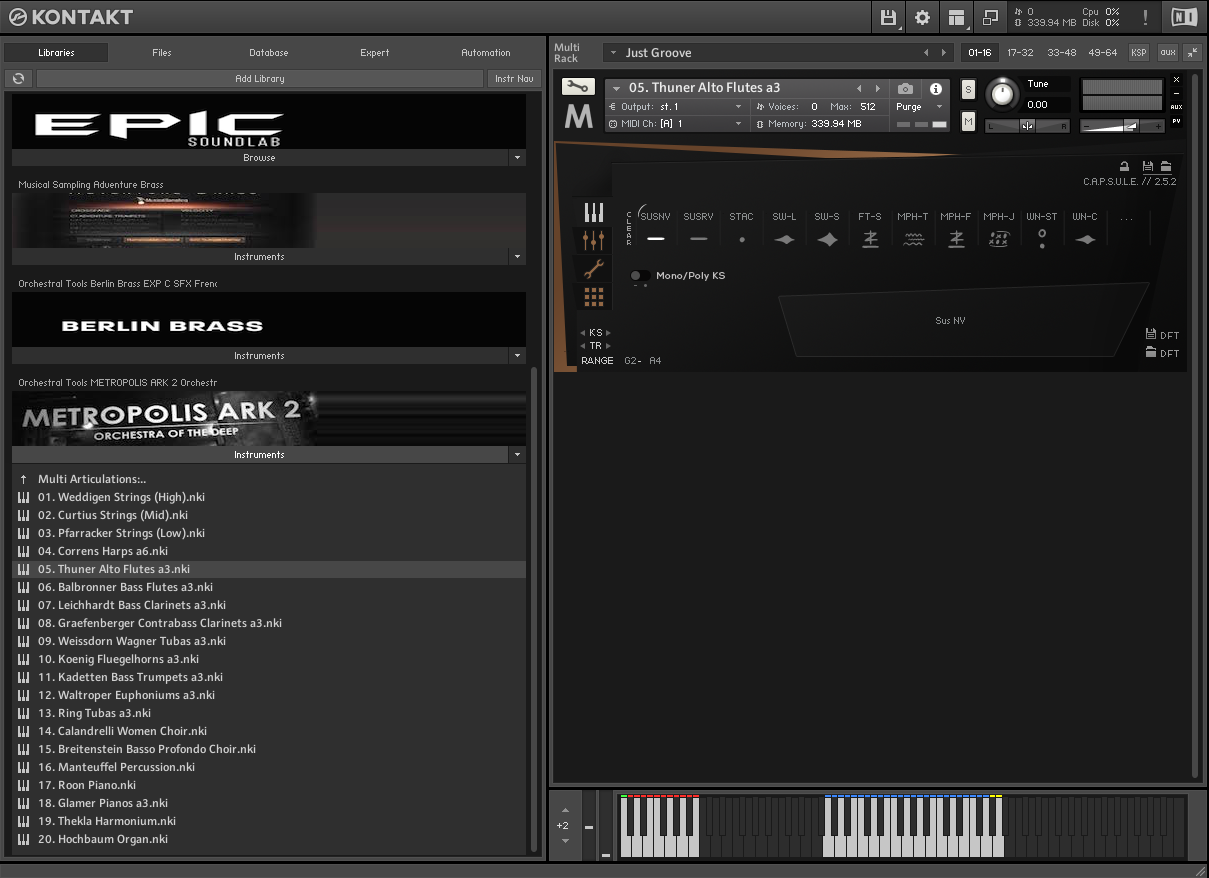
Task: Open the mixer faders view icon
Action: pyautogui.click(x=594, y=240)
